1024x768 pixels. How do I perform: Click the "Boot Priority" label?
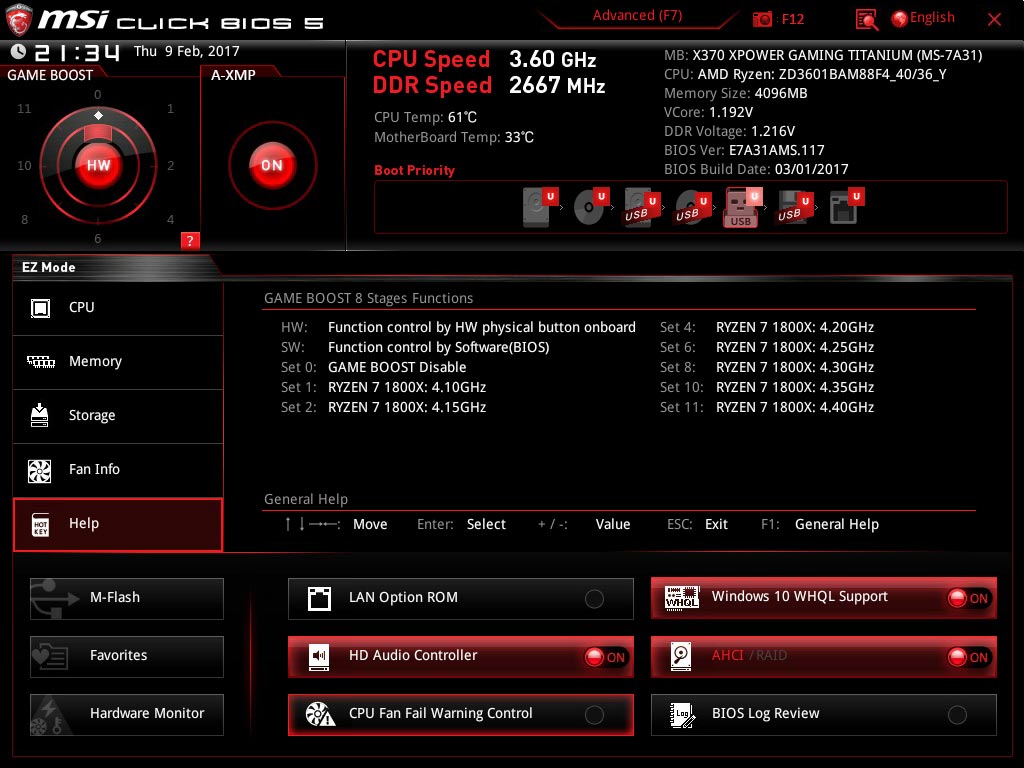click(x=415, y=170)
